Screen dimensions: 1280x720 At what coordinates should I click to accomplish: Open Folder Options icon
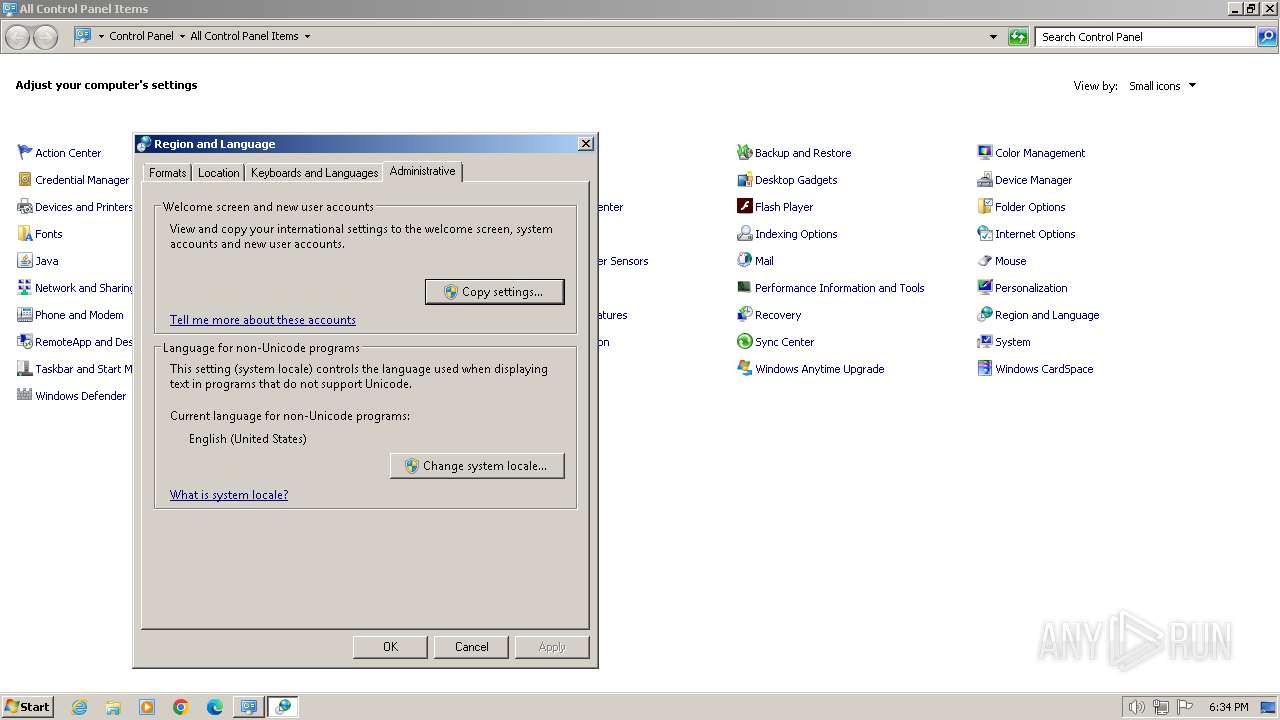[x=984, y=207]
